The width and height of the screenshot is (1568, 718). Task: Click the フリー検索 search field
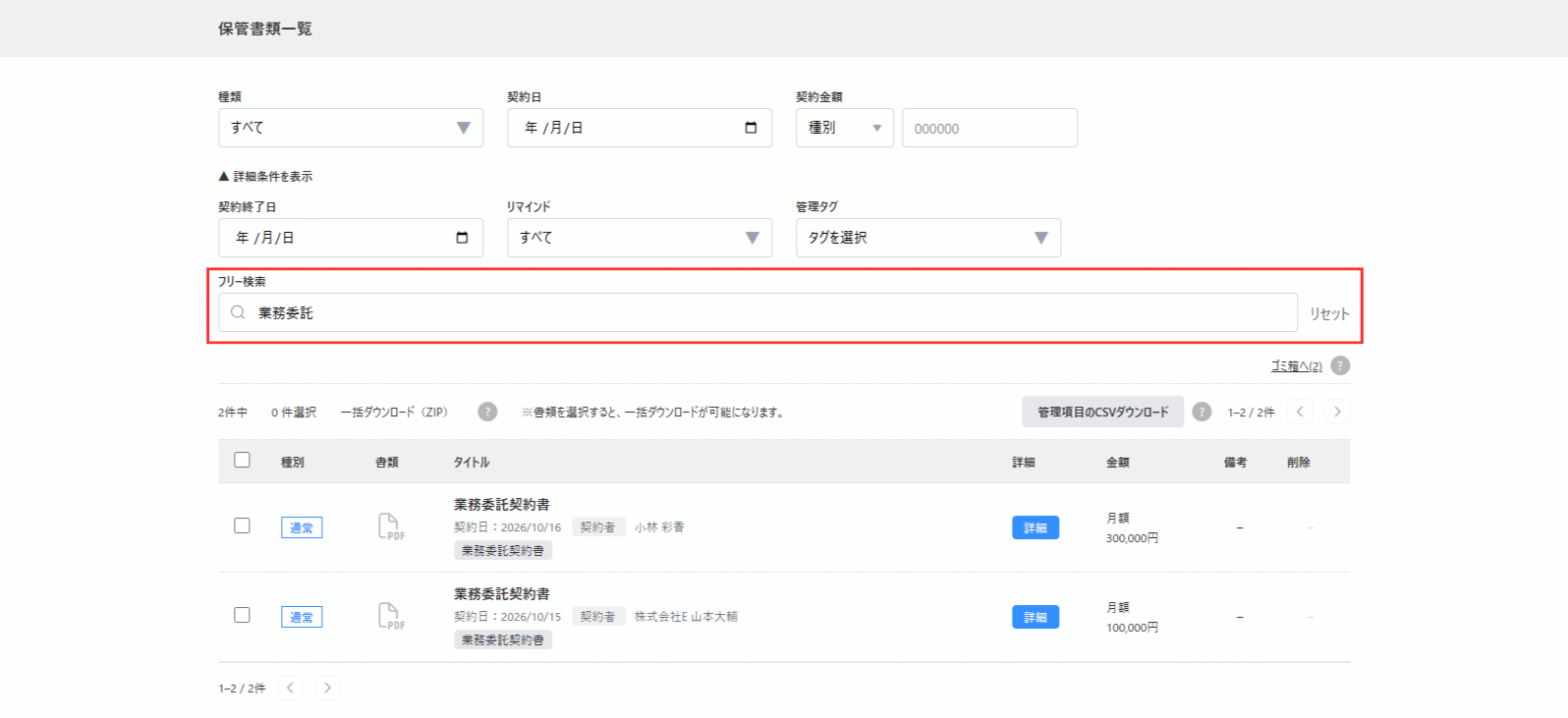click(757, 312)
